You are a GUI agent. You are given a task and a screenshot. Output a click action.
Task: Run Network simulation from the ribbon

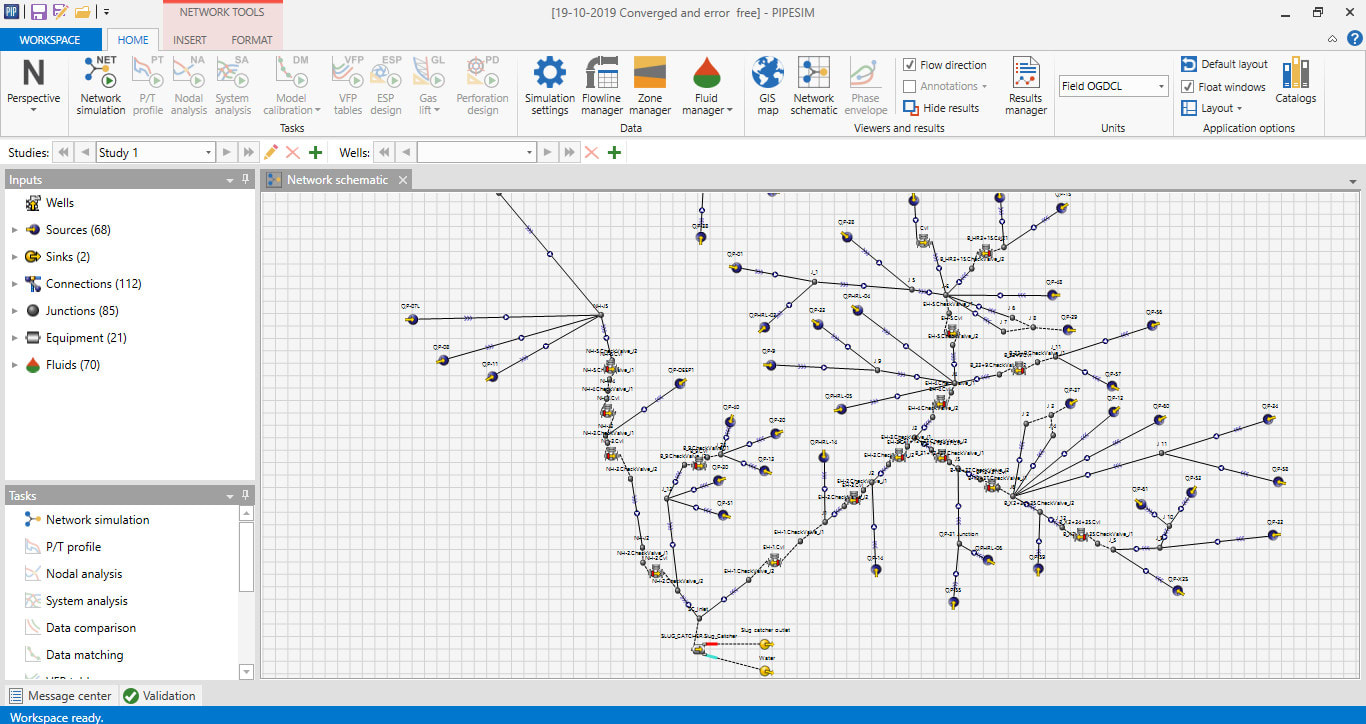101,86
